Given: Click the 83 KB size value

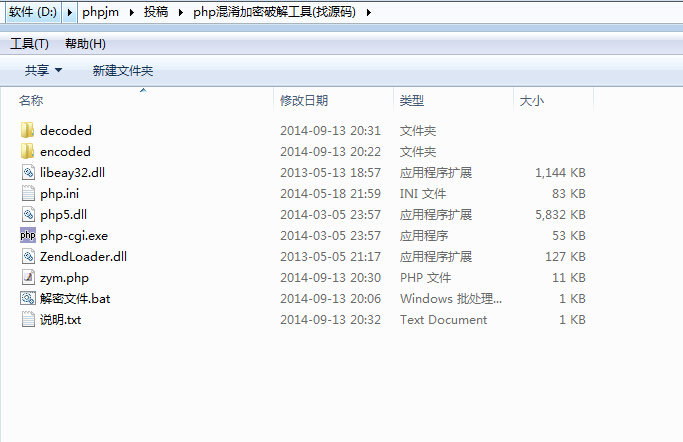Looking at the screenshot, I should pyautogui.click(x=568, y=193).
